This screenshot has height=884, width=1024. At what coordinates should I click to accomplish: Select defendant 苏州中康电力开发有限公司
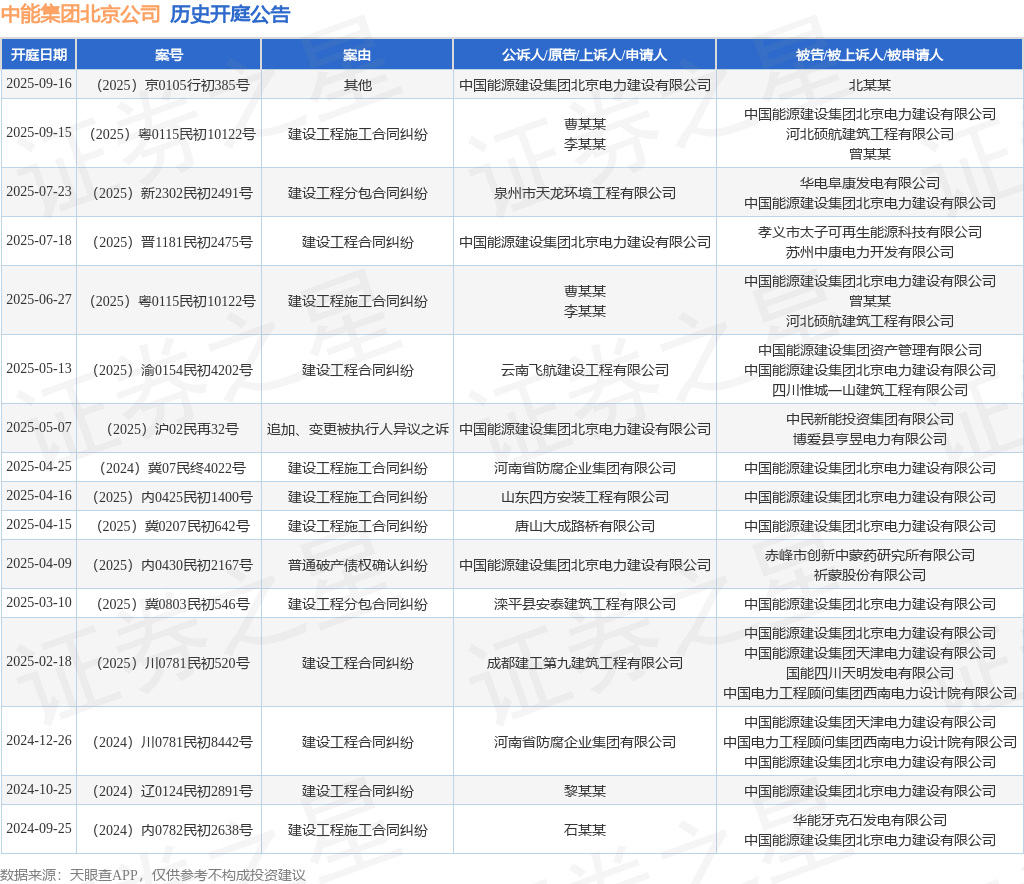(870, 252)
